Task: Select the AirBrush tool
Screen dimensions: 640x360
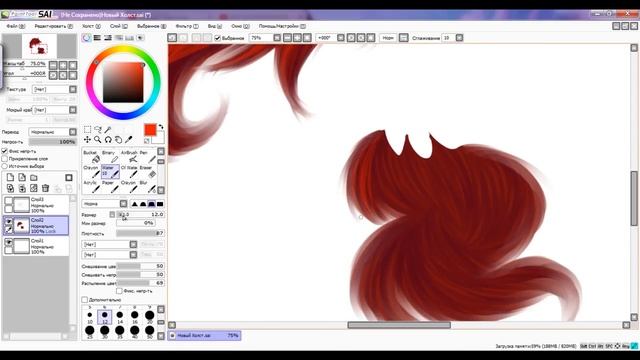Action: click(129, 156)
